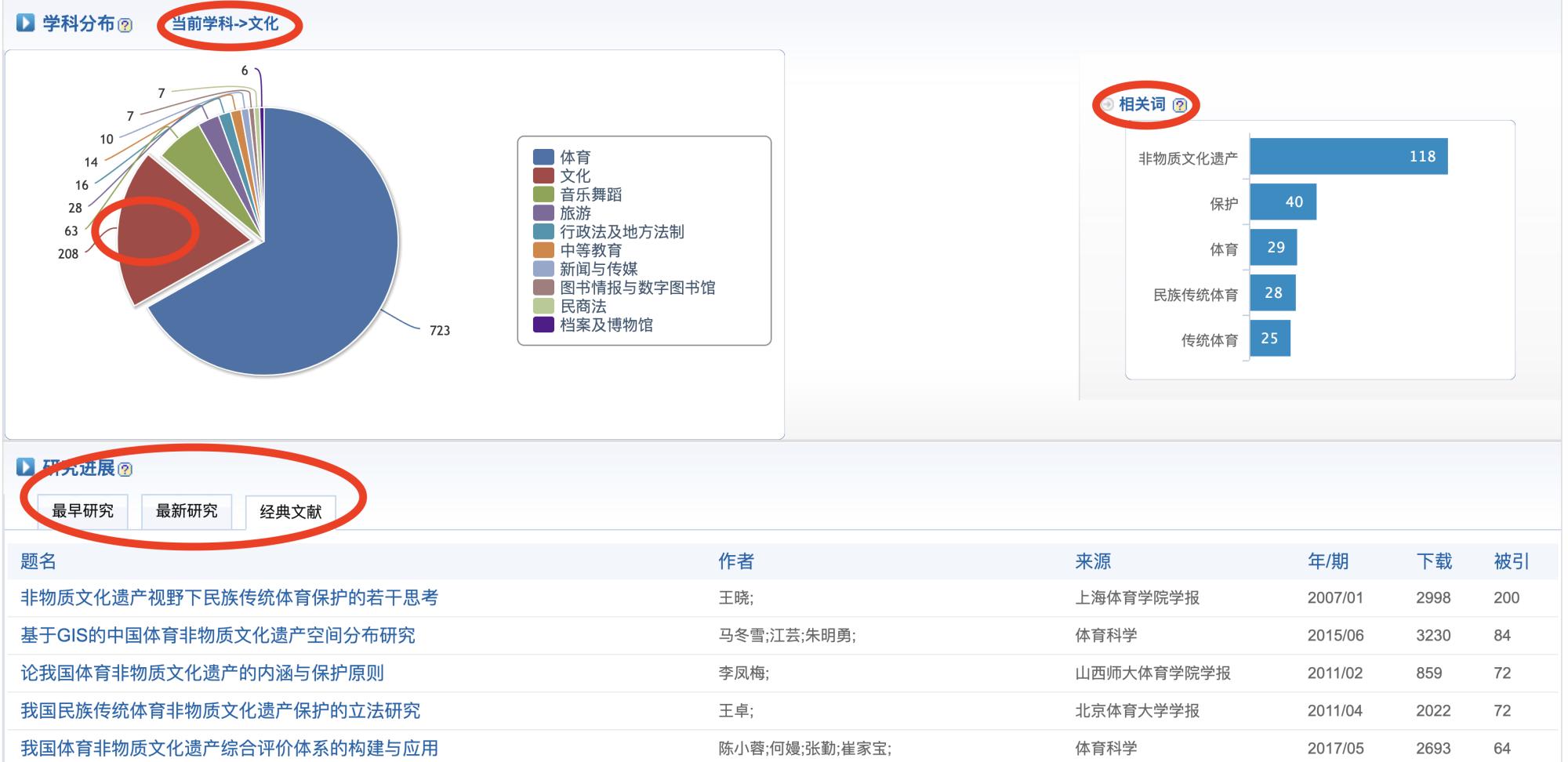Open article 基于GIS的中国体育非物质文化遗产空间分布研究
1568x762 pixels.
218,635
